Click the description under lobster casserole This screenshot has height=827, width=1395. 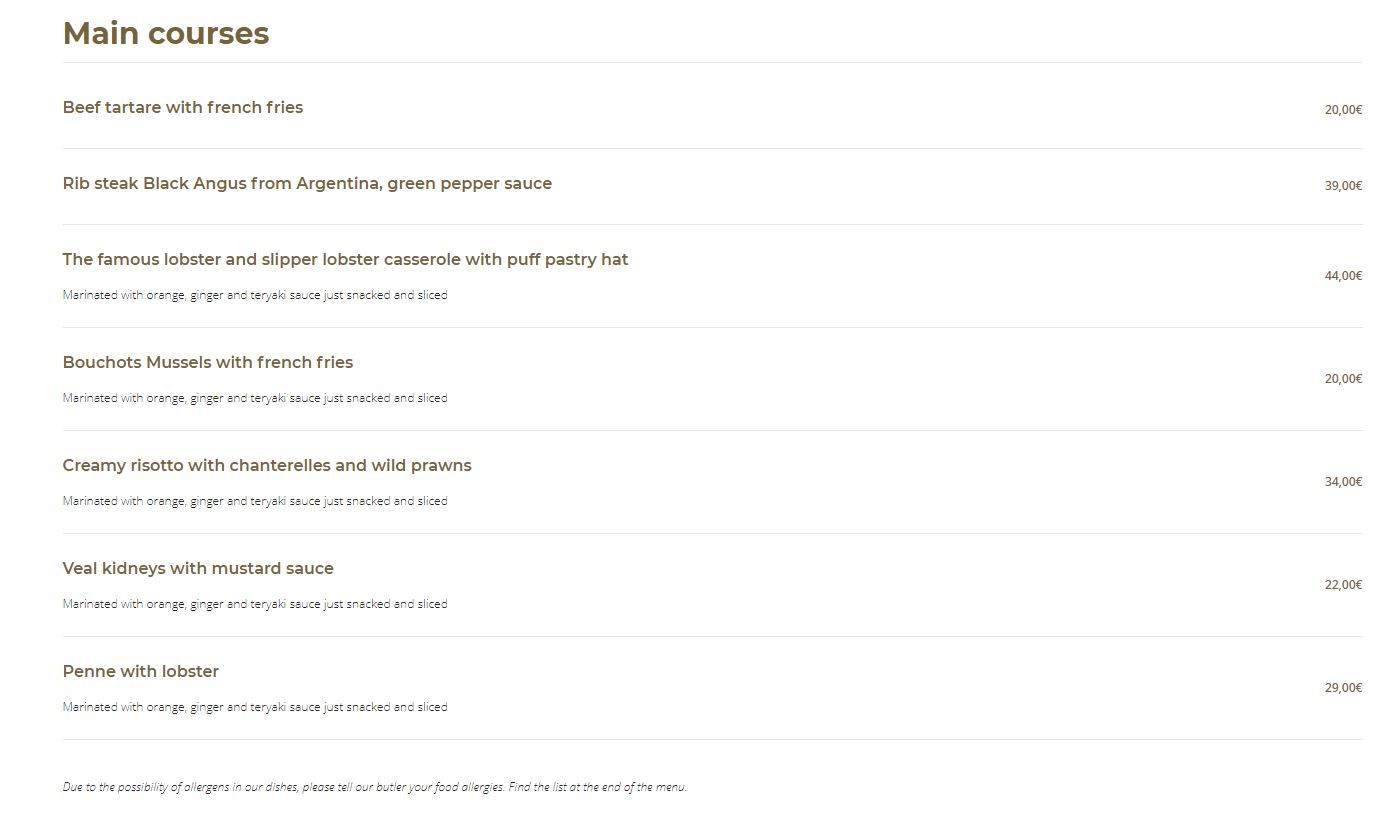(x=255, y=295)
